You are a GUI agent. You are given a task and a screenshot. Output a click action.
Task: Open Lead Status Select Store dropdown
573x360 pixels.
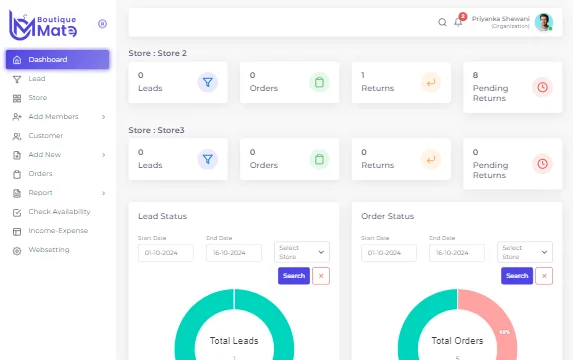(x=302, y=252)
